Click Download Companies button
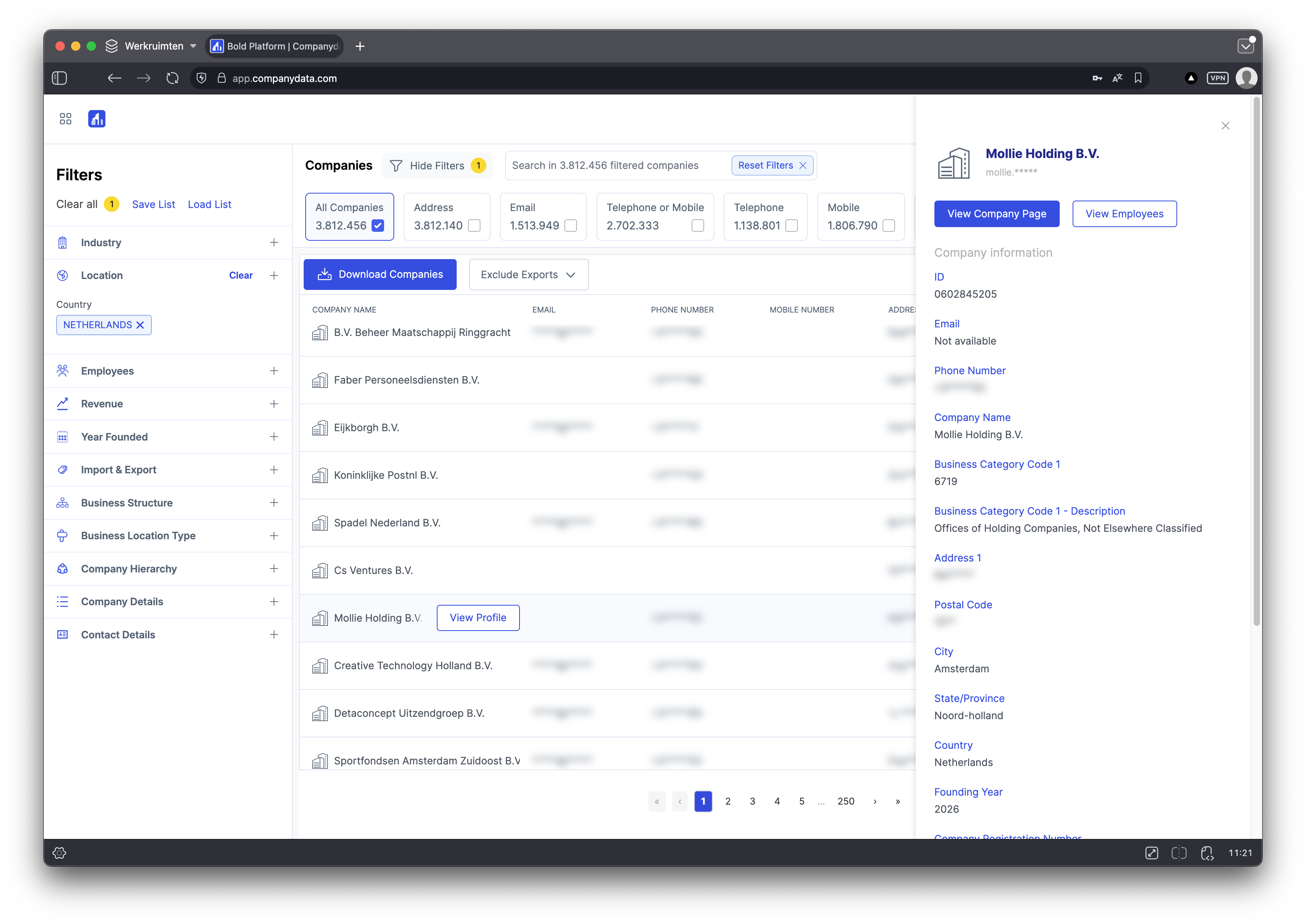This screenshot has width=1306, height=924. pos(380,275)
